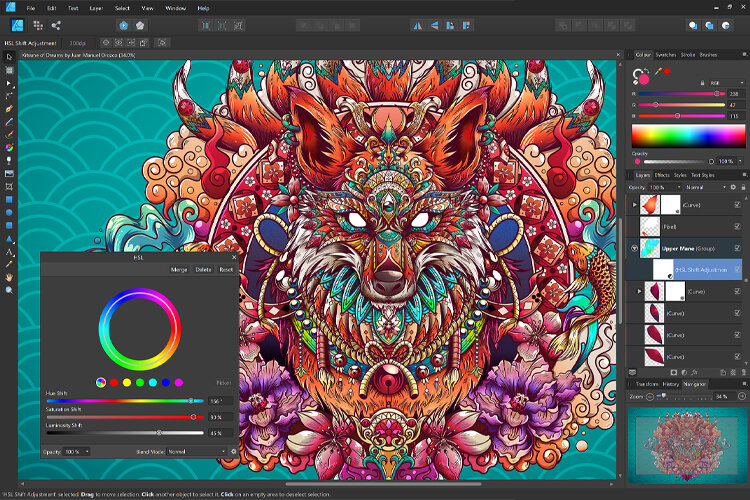The height and width of the screenshot is (500, 750).
Task: Click Flip Vertical toolbar icon
Action: pos(434,26)
